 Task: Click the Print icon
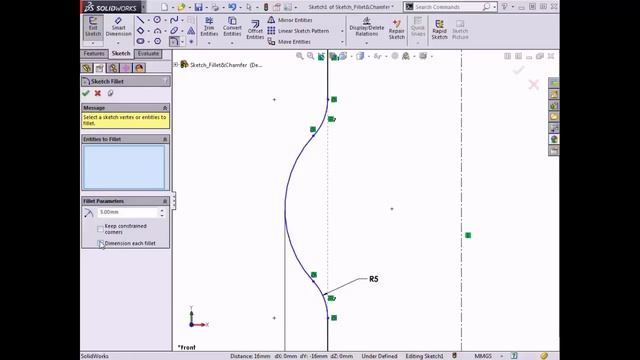tap(215, 7)
